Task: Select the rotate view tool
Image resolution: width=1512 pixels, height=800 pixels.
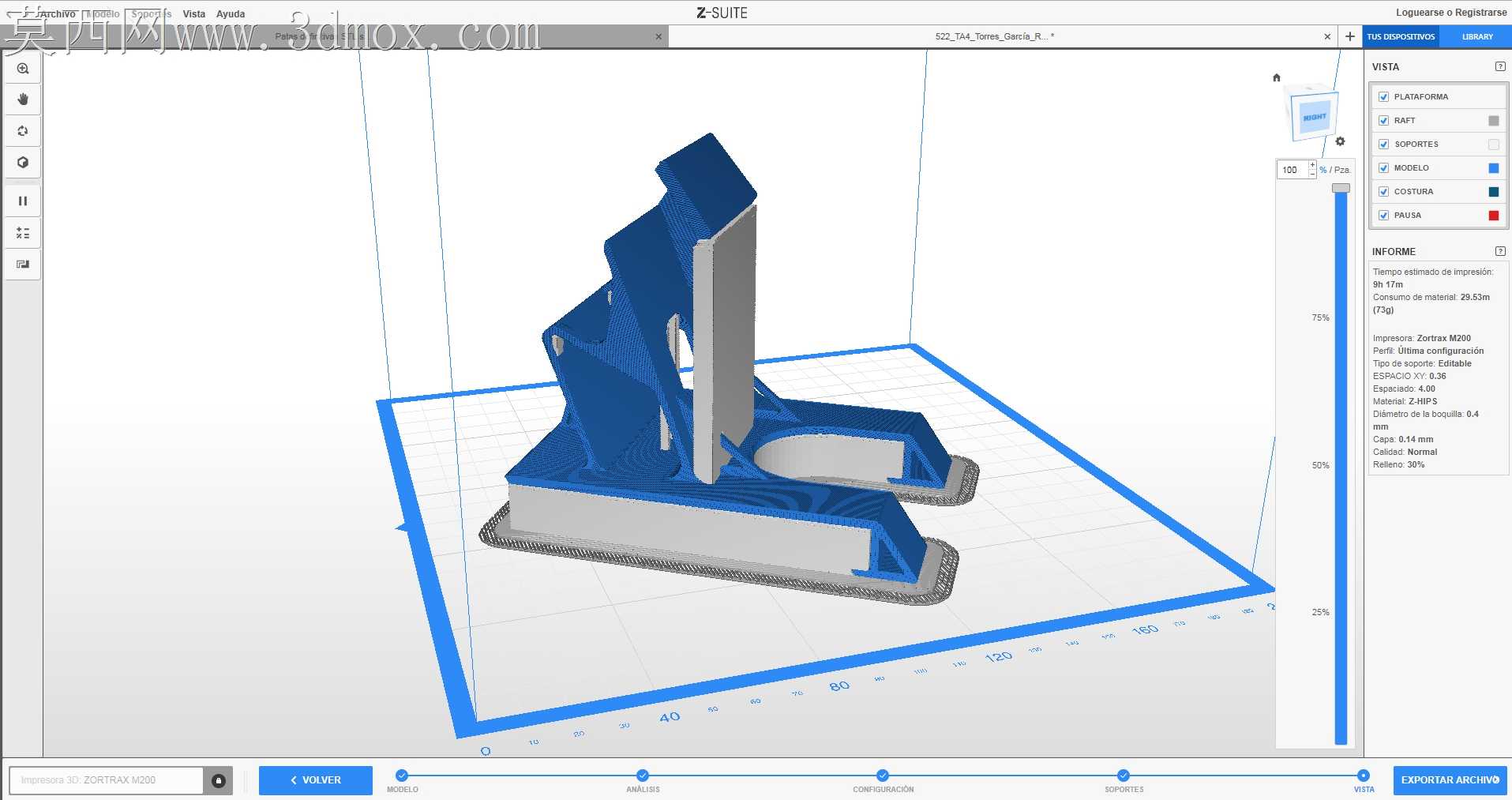Action: [x=23, y=131]
